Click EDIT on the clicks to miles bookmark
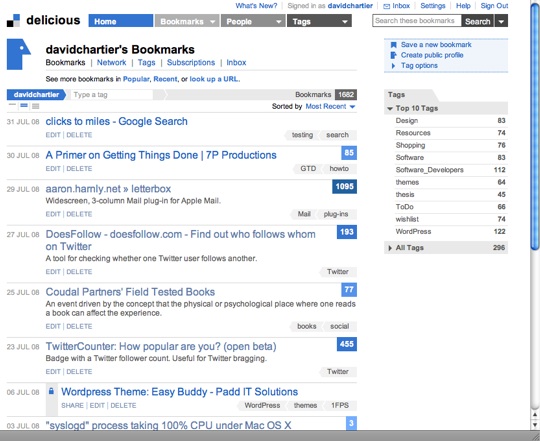Screen dimensions: 540x441 (53, 135)
